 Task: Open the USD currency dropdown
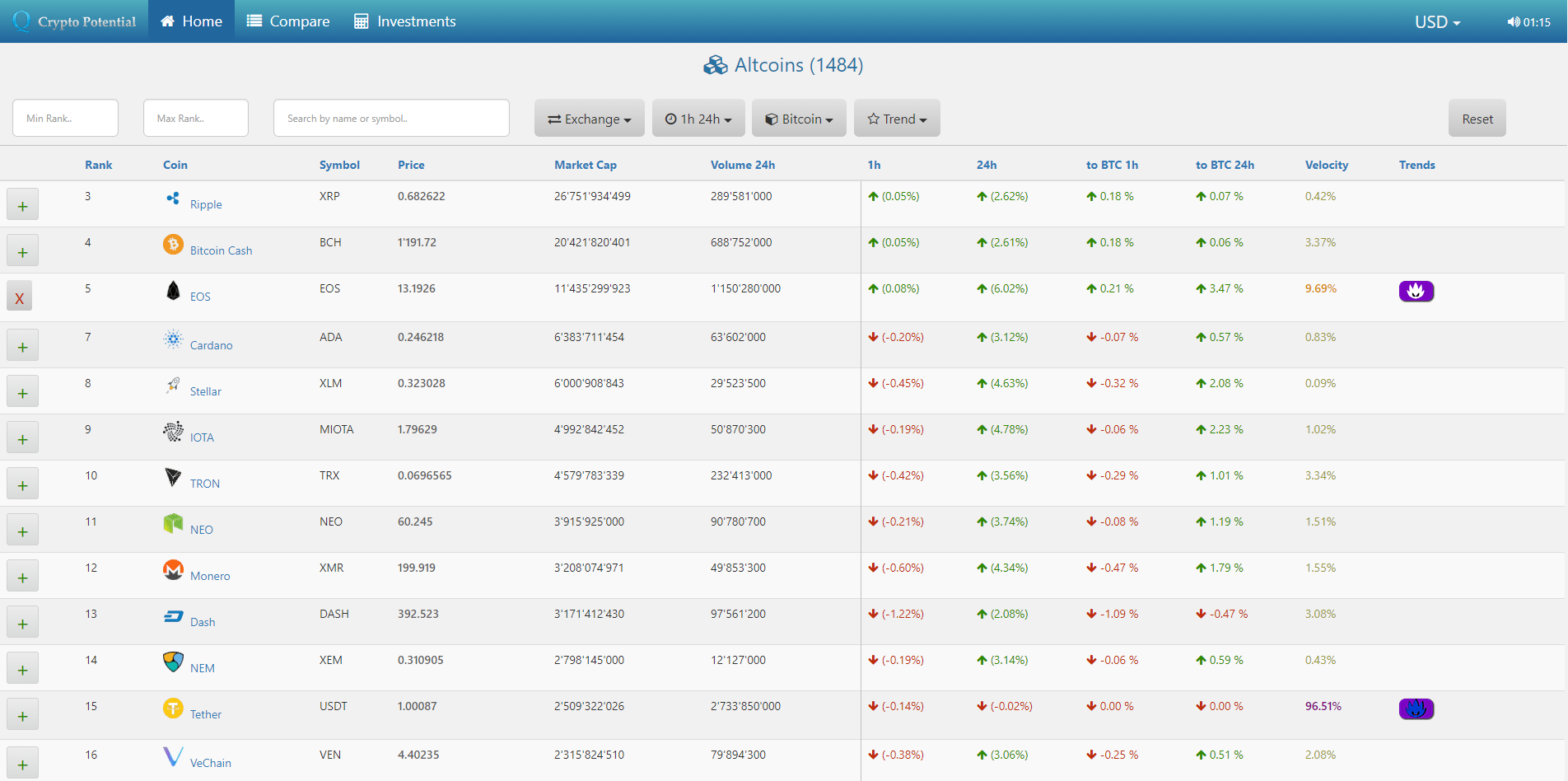[1437, 22]
